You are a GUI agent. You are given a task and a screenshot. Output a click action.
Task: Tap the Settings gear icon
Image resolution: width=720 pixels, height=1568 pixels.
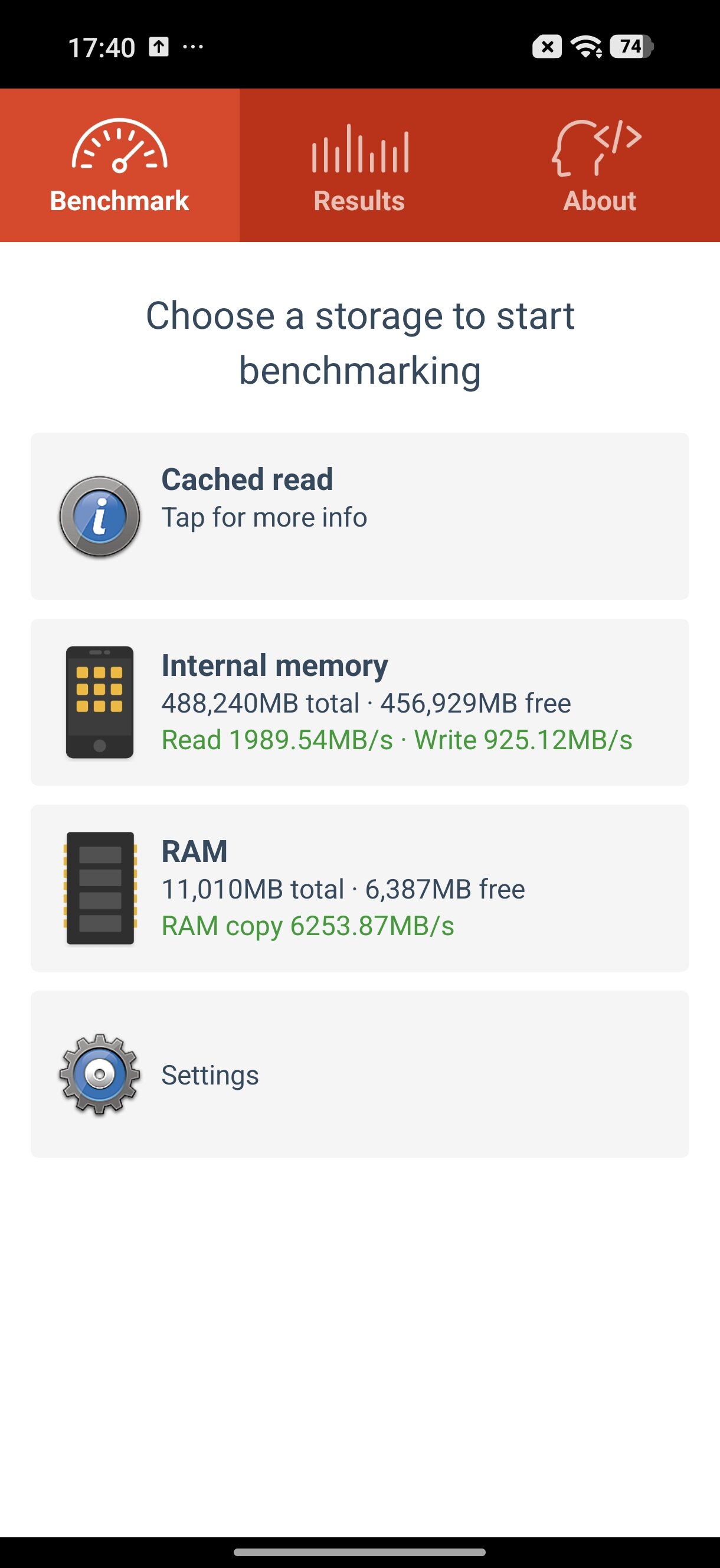point(100,1074)
